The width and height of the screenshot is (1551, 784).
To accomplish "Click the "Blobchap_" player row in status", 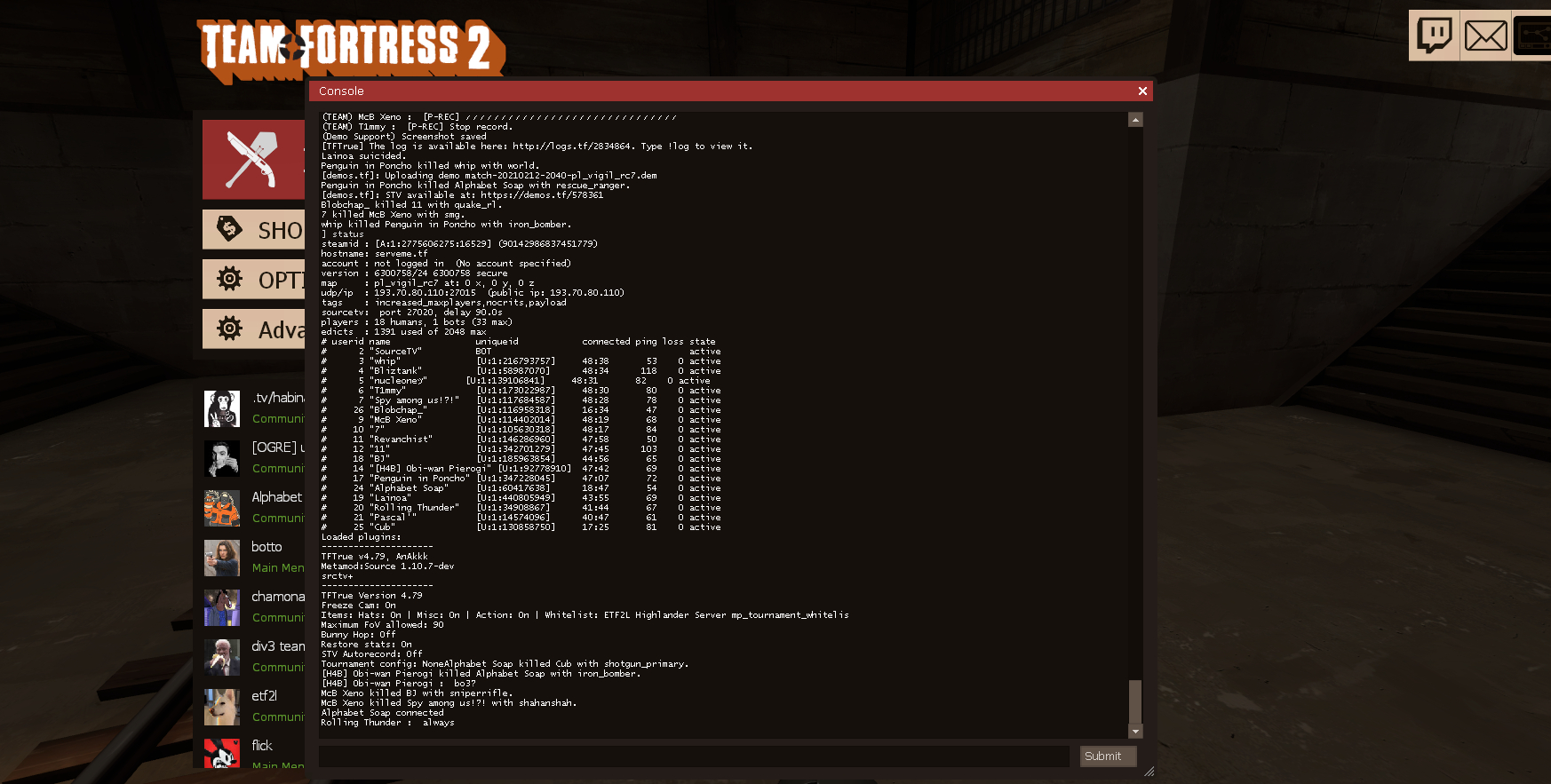I will click(521, 410).
